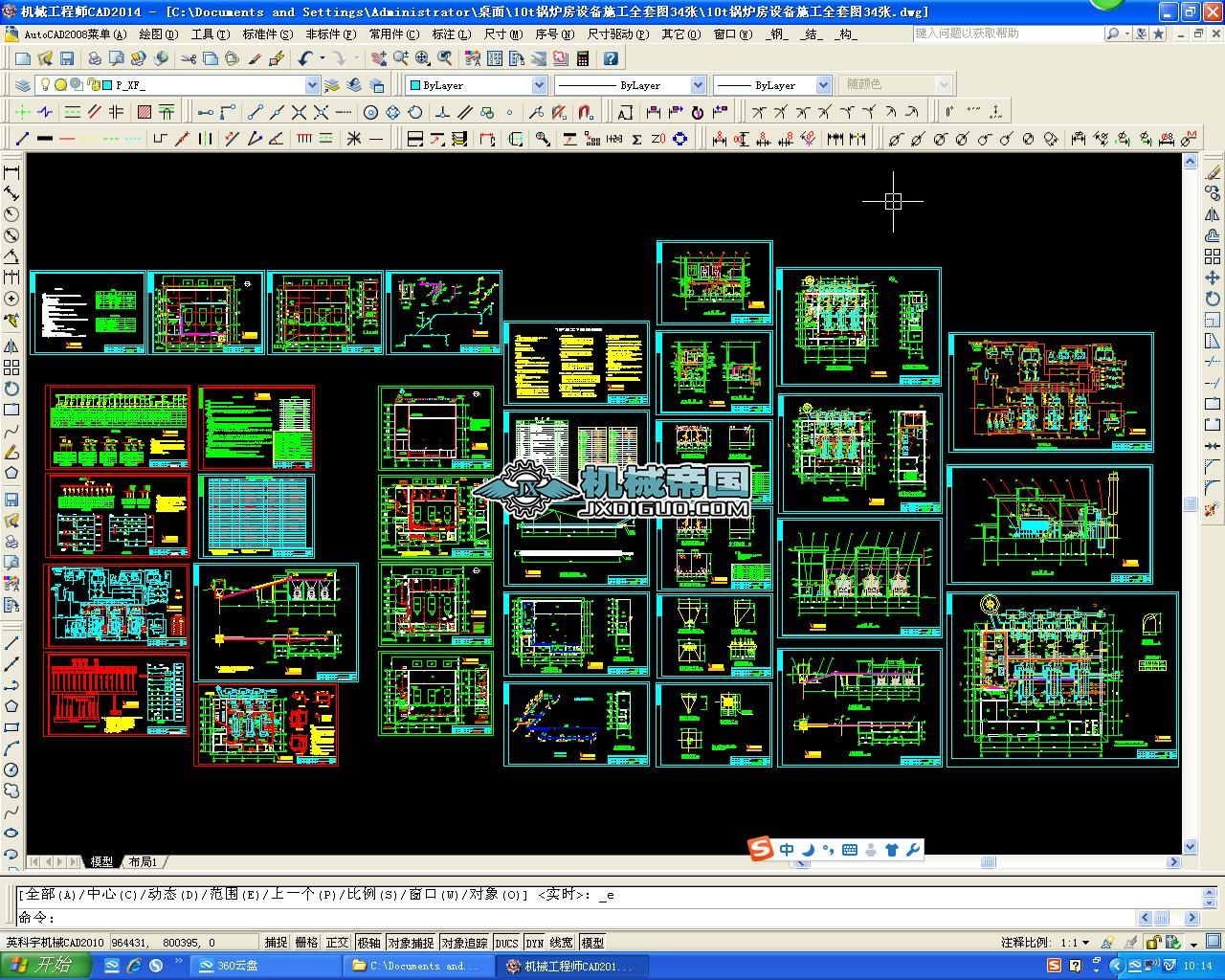1225x980 pixels.
Task: Expand the undo history dropdown arrow
Action: 322,58
